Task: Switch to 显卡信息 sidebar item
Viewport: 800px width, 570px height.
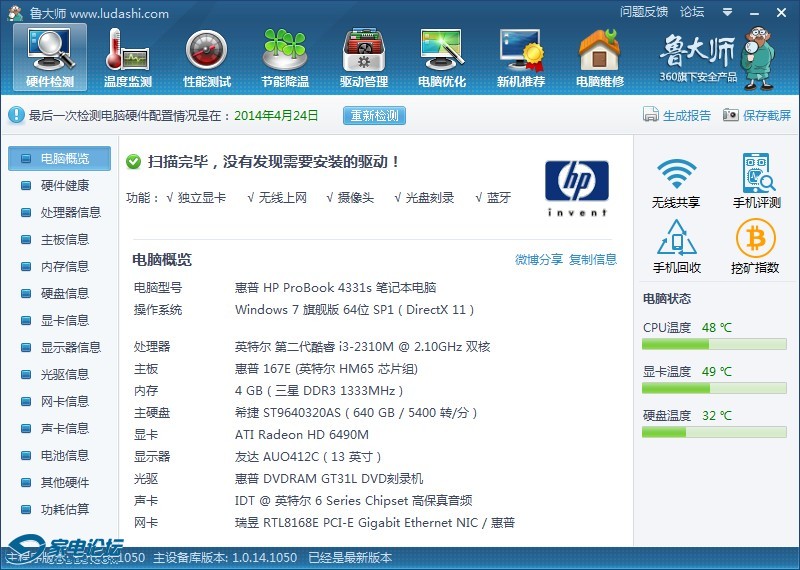Action: click(x=64, y=320)
